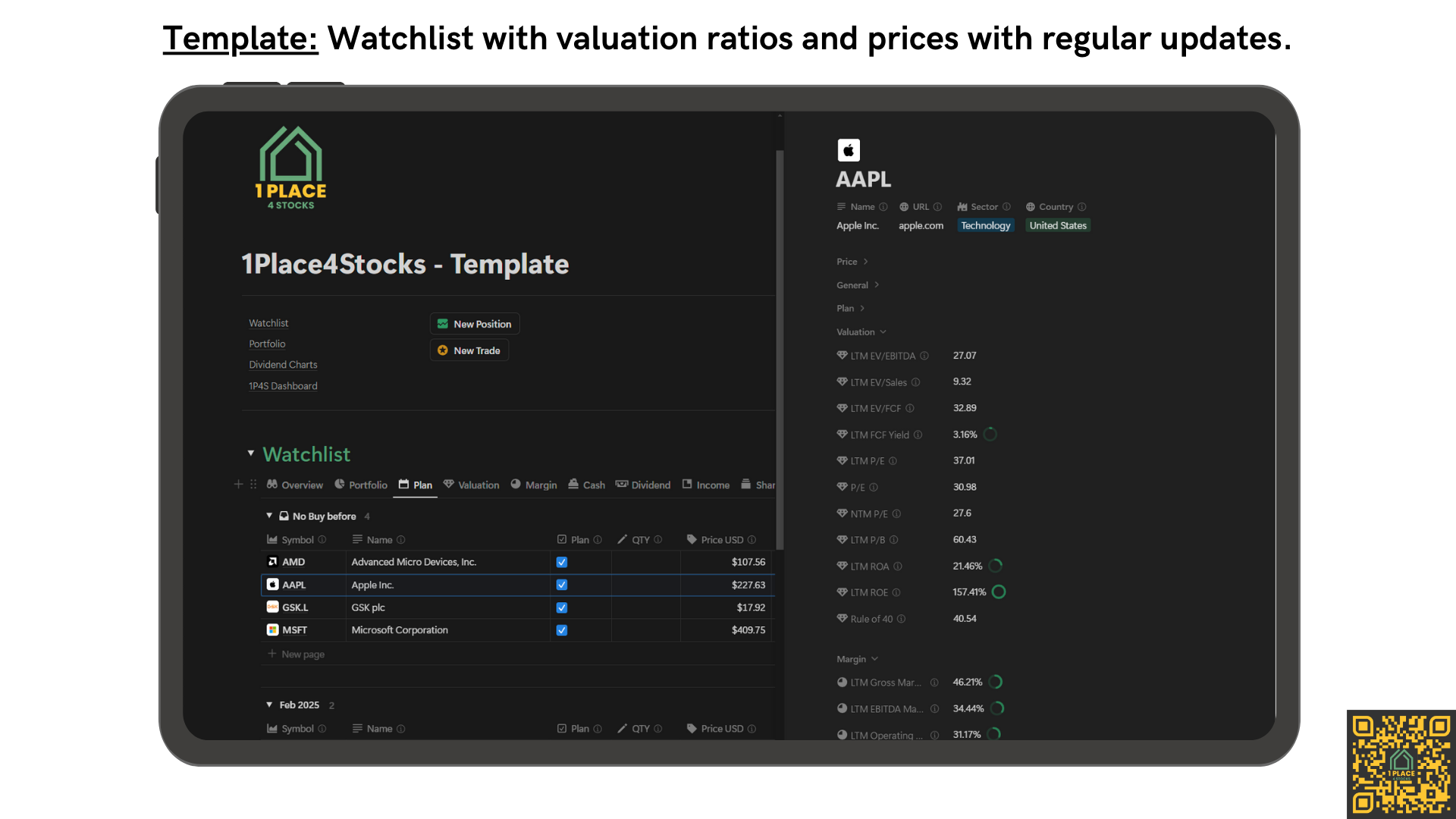Click the $227.63 price cell for AAPL
This screenshot has height=819, width=1456.
pyautogui.click(x=726, y=585)
